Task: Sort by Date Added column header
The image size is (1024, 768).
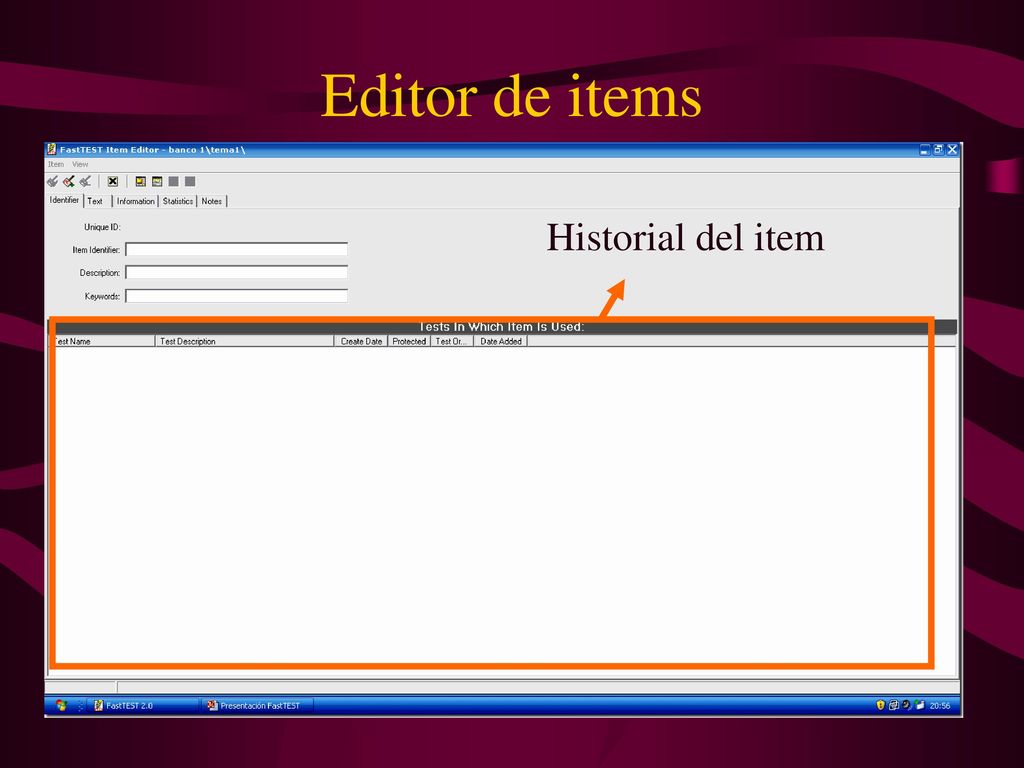Action: coord(500,341)
